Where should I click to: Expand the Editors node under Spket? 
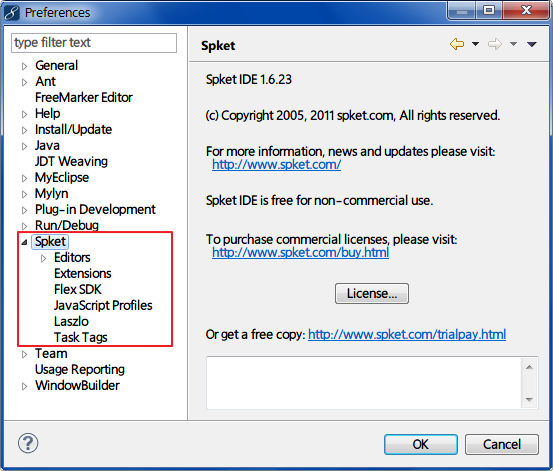43,259
